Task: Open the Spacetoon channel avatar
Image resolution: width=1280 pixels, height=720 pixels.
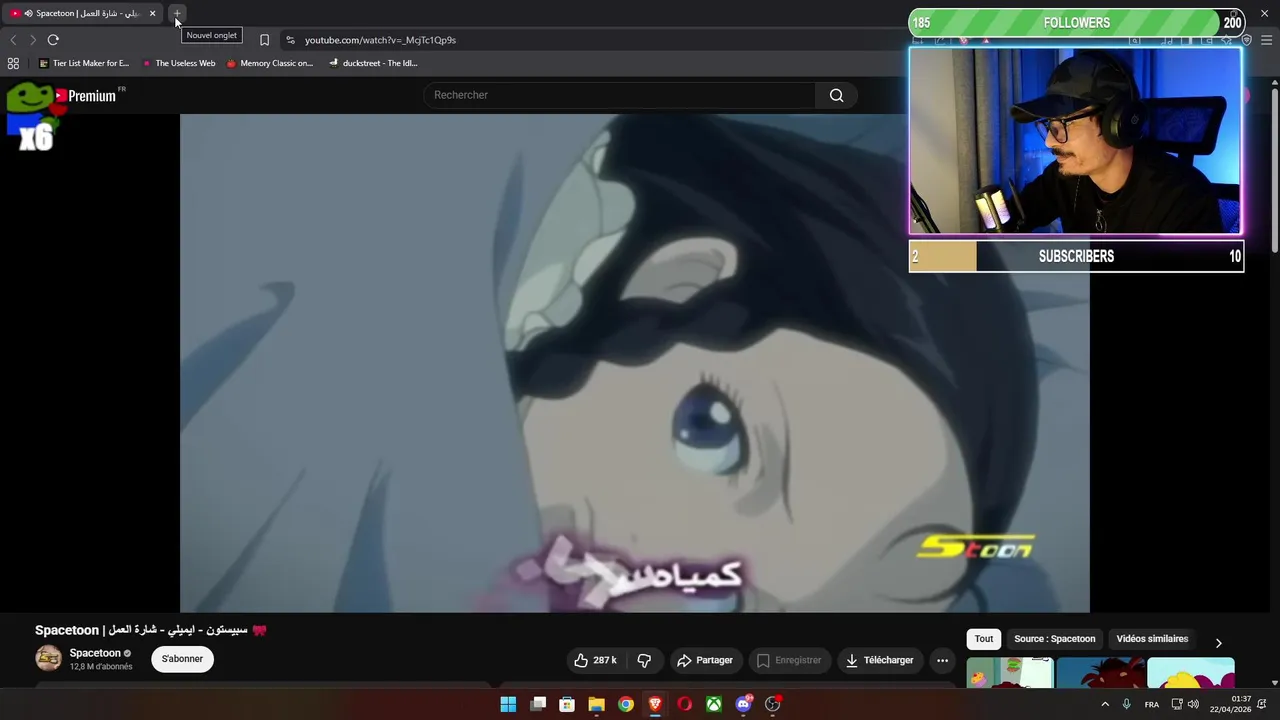Action: tap(48, 658)
